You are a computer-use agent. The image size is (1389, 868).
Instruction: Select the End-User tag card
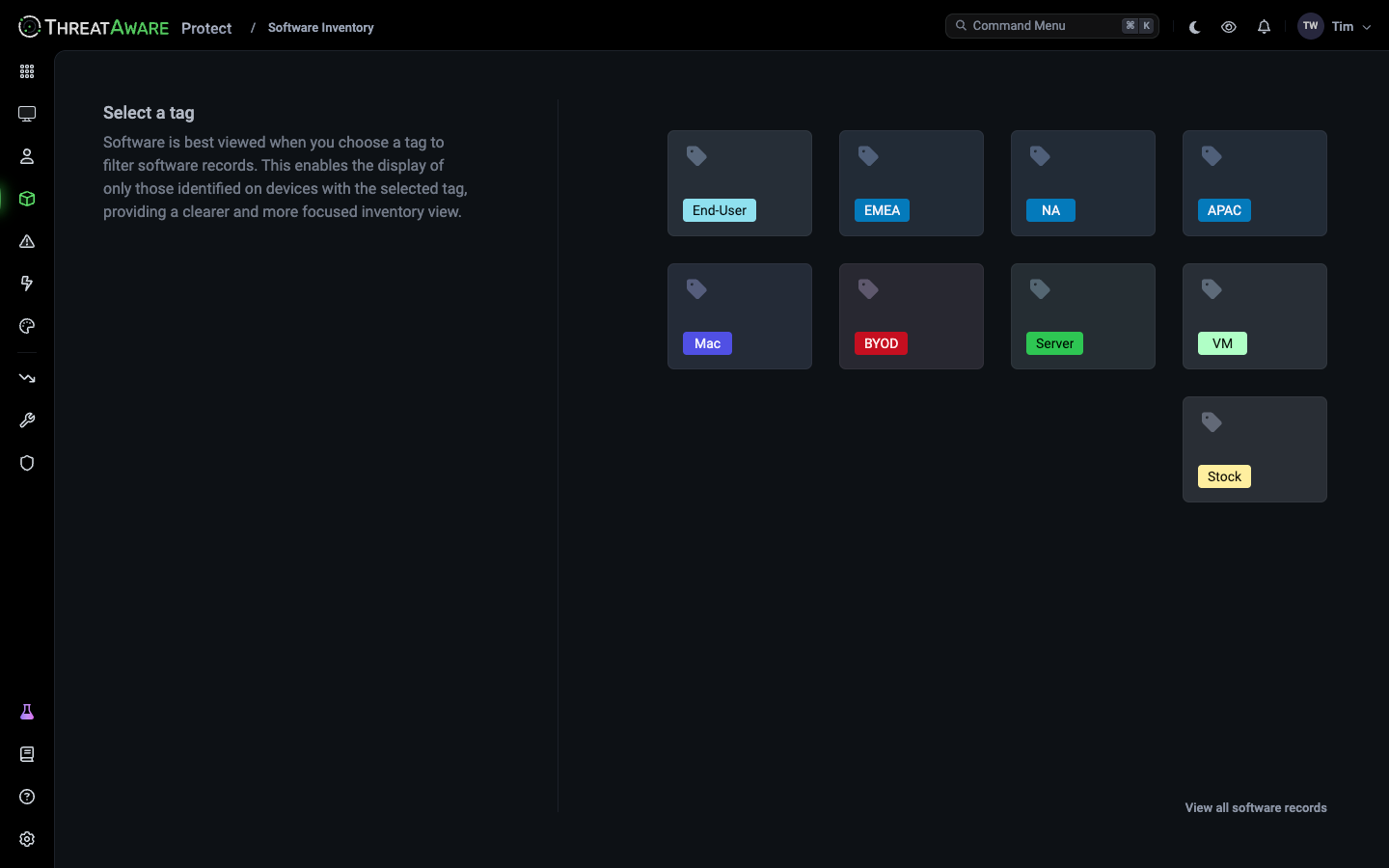(x=740, y=183)
